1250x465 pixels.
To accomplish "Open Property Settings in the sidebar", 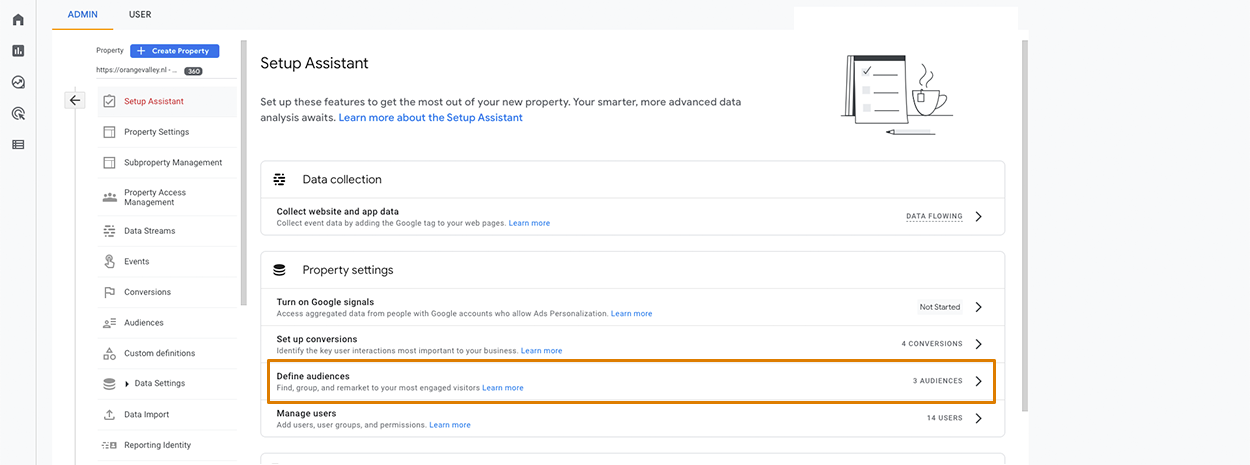I will pyautogui.click(x=156, y=132).
